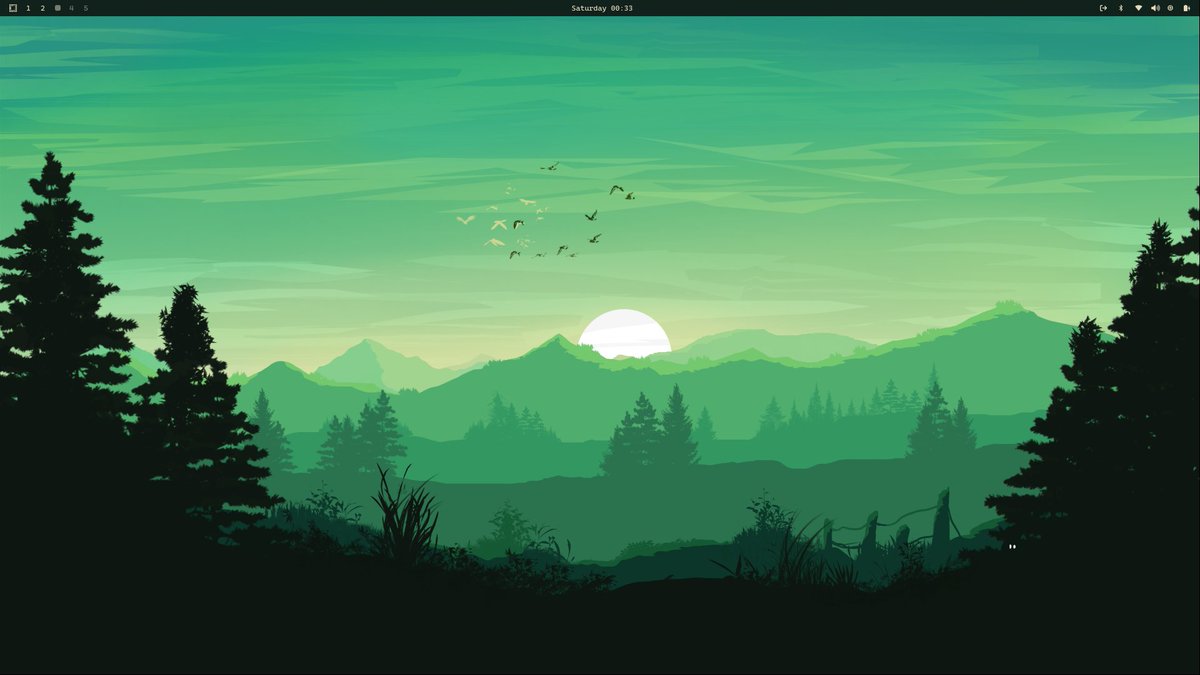Switch to workspace 4

[x=71, y=8]
